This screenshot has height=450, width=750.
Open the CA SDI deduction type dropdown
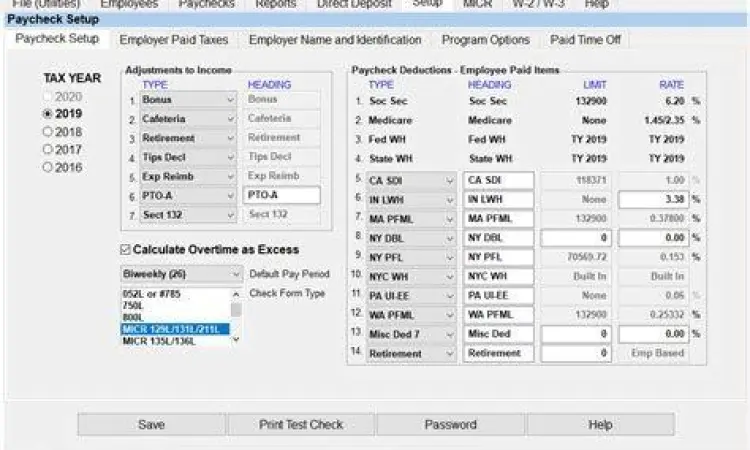(411, 180)
